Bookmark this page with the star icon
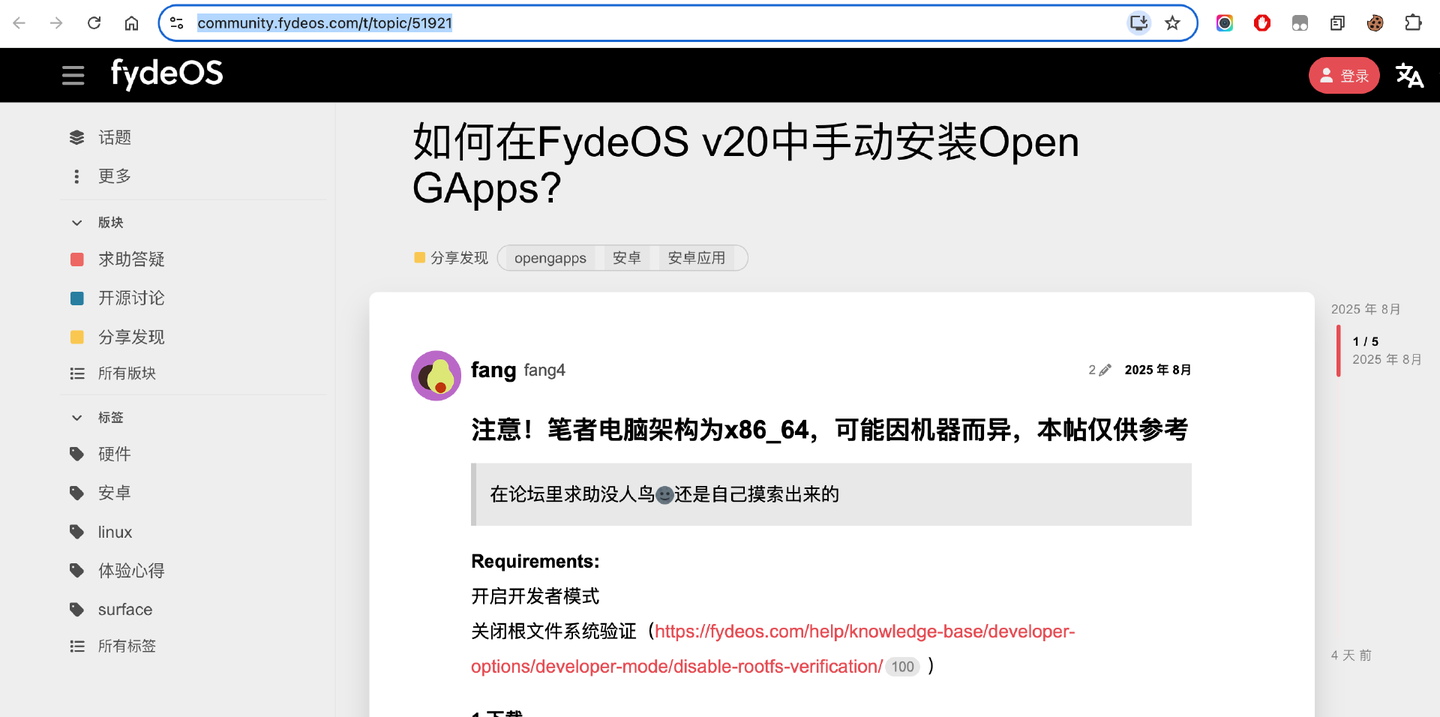Screen dimensions: 1440x717 (1173, 23)
